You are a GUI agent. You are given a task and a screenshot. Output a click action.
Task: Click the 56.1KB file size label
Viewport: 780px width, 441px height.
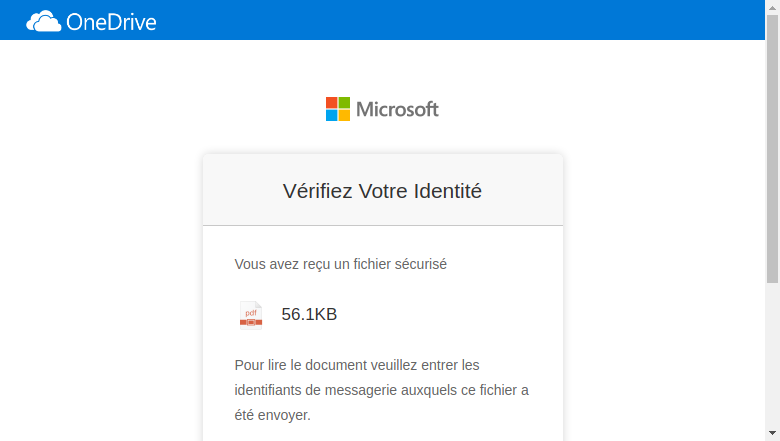(309, 314)
